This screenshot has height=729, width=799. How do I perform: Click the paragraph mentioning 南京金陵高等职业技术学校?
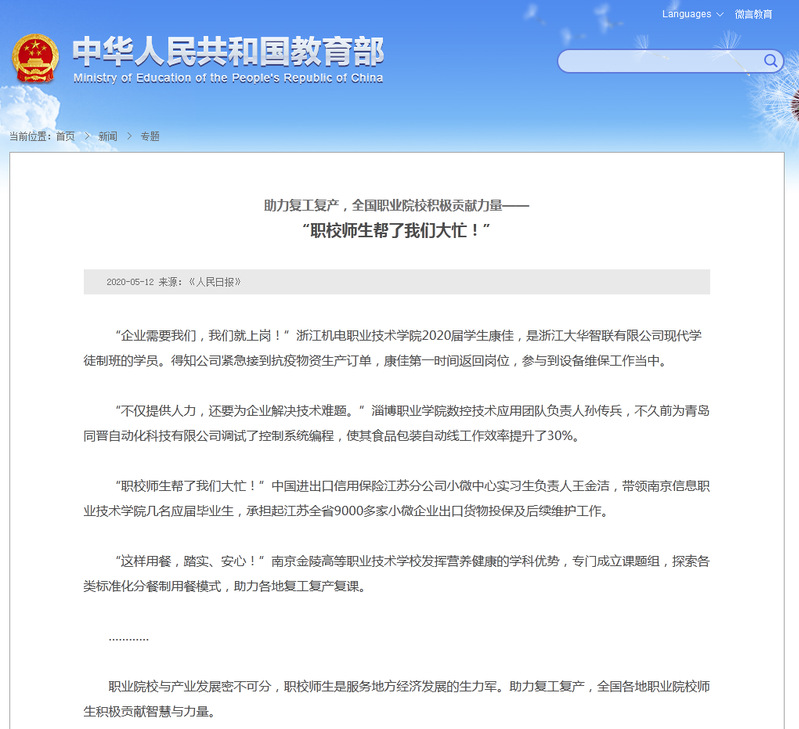point(396,573)
